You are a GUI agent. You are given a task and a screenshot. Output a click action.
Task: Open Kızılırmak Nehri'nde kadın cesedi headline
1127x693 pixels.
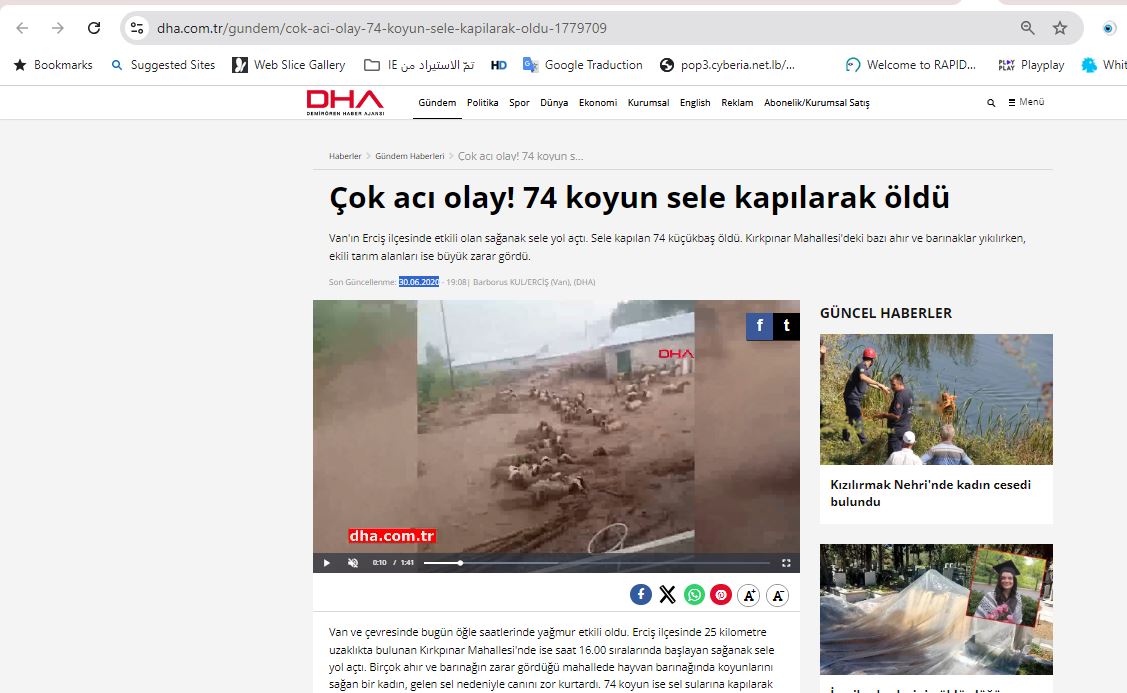(930, 493)
